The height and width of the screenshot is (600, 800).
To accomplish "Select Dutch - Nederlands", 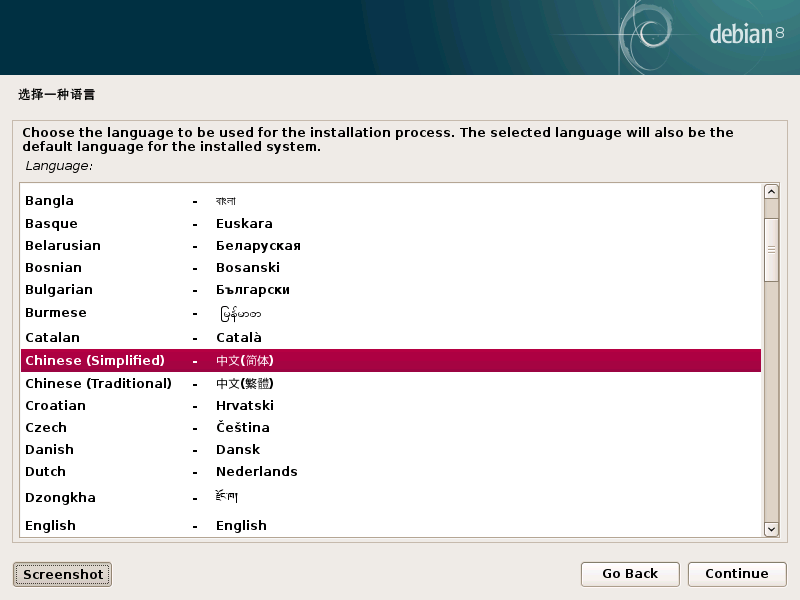I will pos(391,471).
